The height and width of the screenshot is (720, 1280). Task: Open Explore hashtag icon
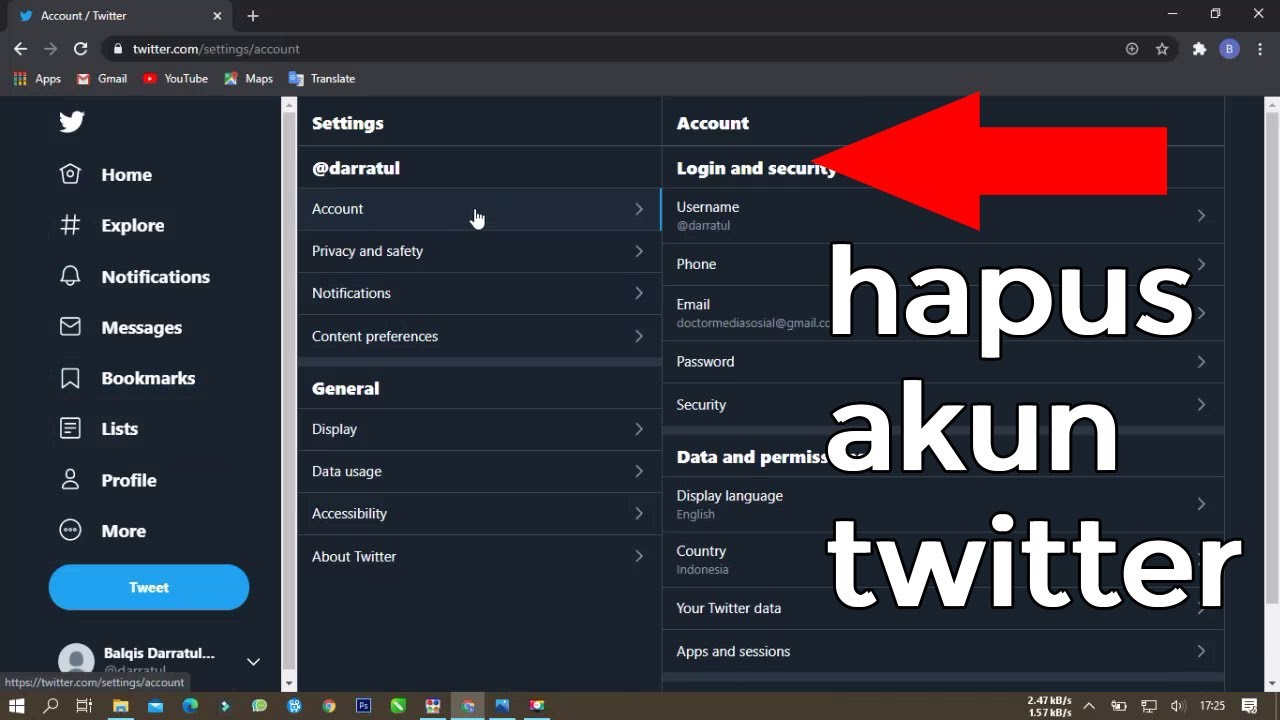70,225
